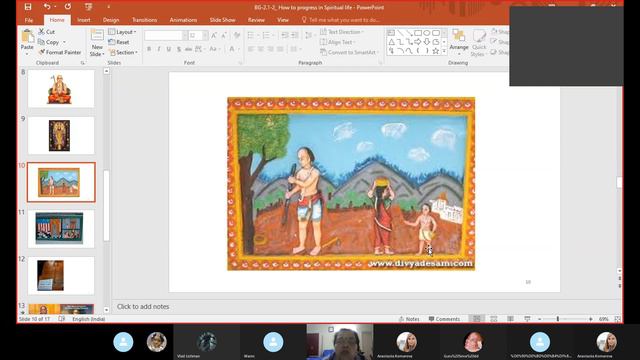The width and height of the screenshot is (640, 360).
Task: Fit slide to current window
Action: point(618,319)
